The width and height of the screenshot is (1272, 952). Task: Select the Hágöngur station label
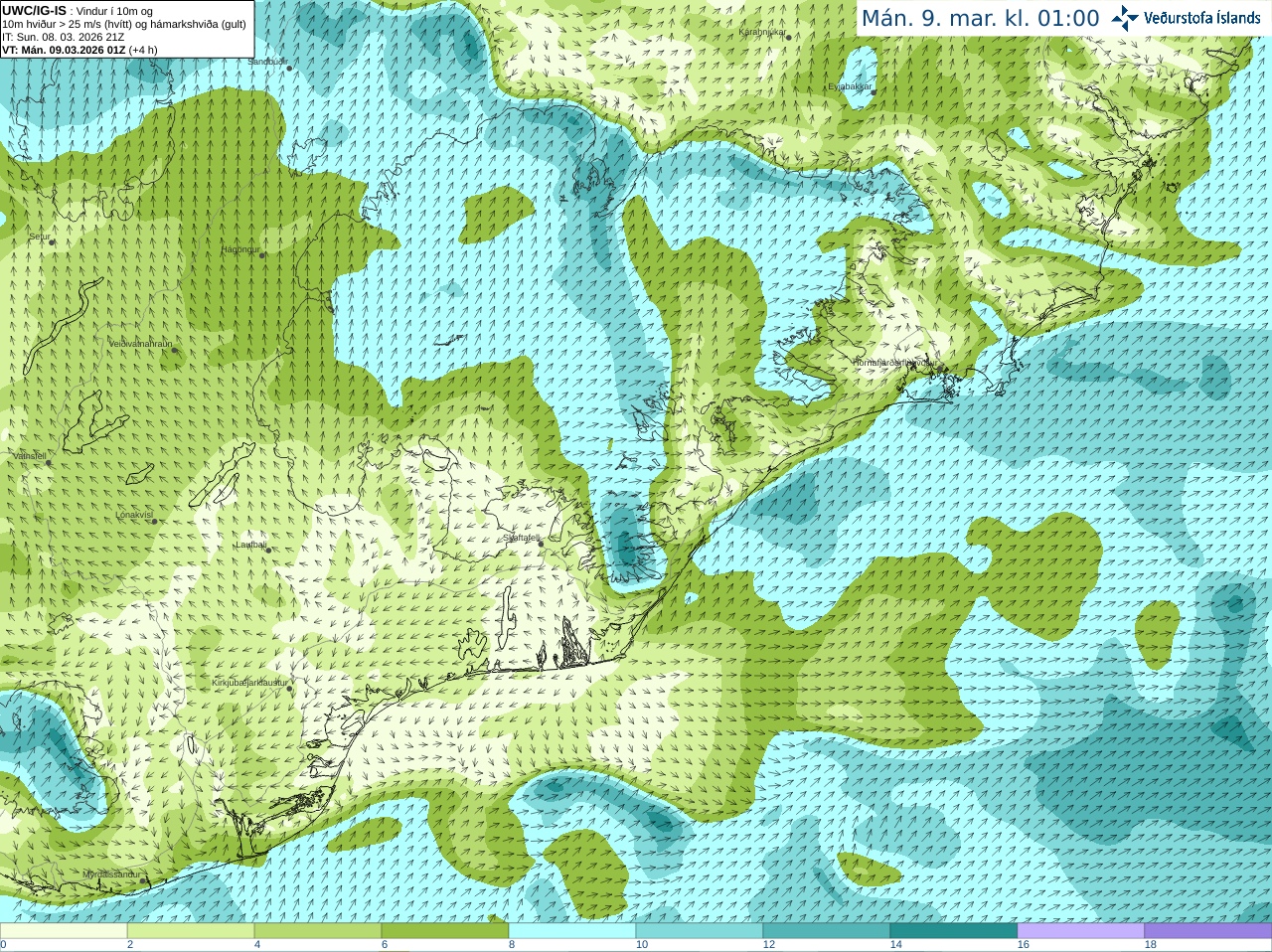(240, 249)
